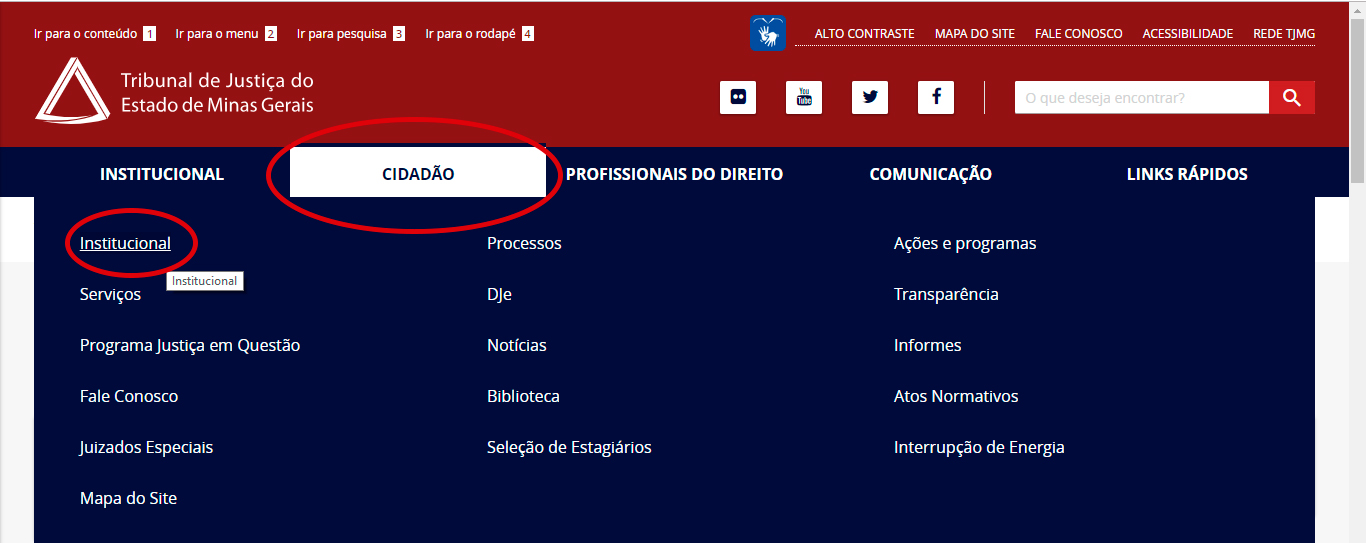This screenshot has width=1366, height=543.
Task: Go to Juizados Especiais
Action: [x=146, y=447]
